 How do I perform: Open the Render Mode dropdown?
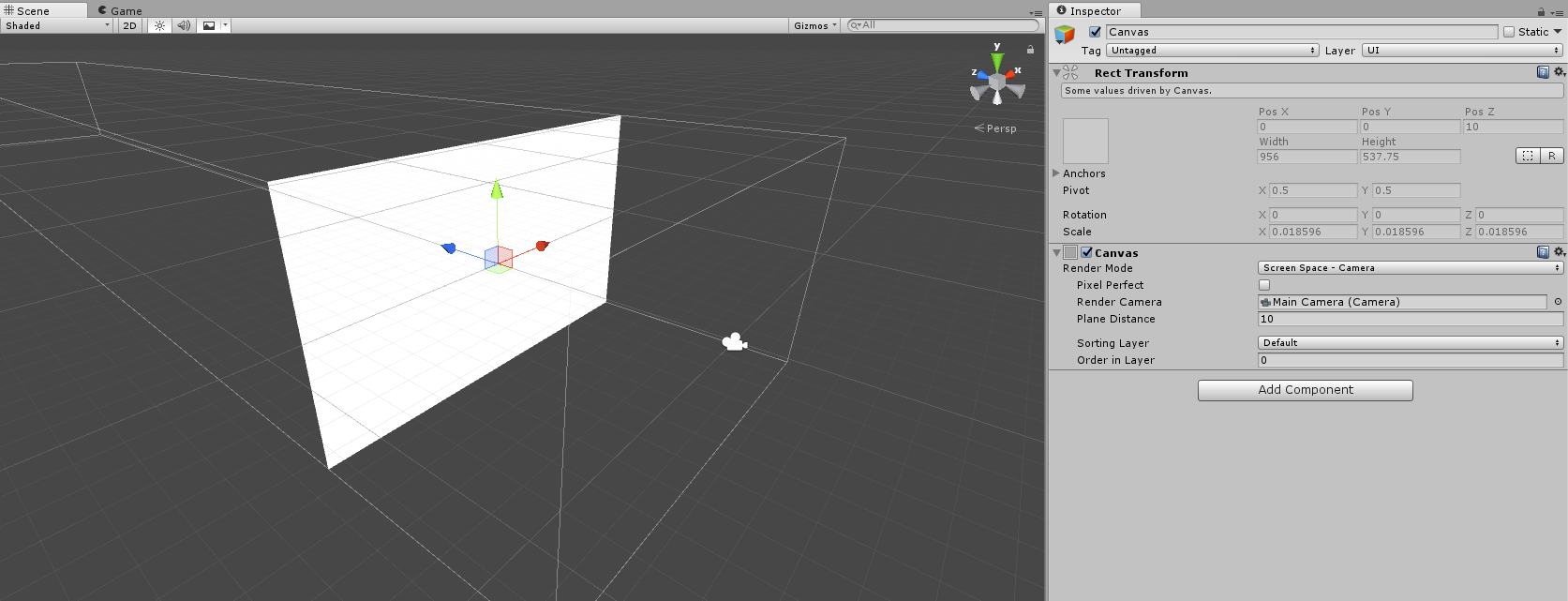1410,268
